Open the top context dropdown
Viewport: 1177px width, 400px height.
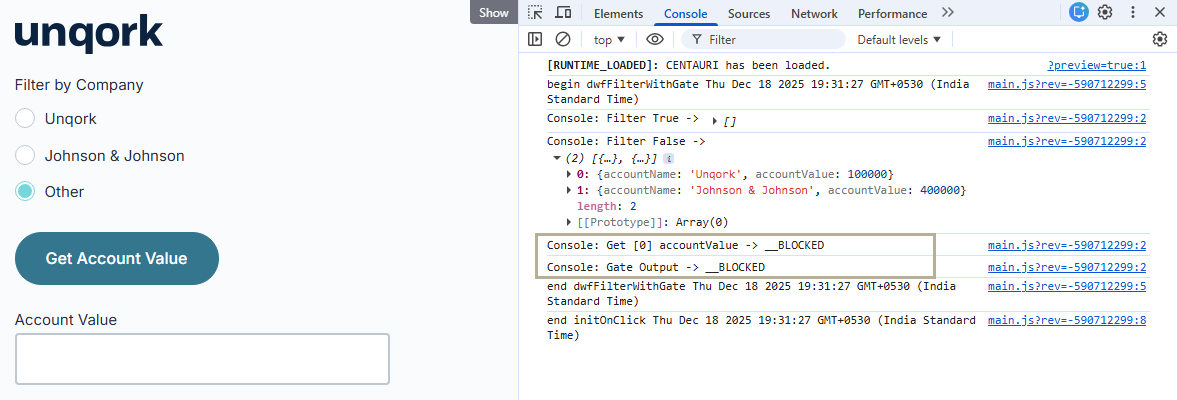tap(609, 40)
